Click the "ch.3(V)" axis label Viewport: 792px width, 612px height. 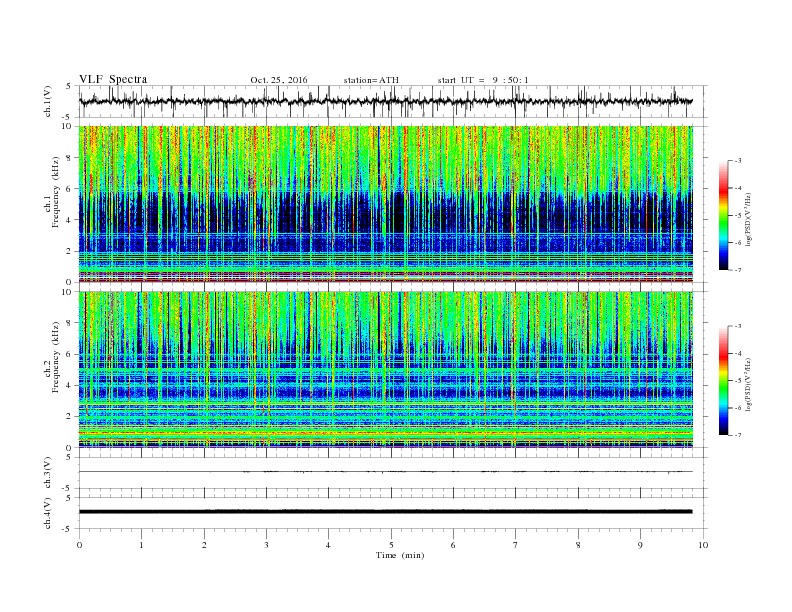tap(48, 473)
